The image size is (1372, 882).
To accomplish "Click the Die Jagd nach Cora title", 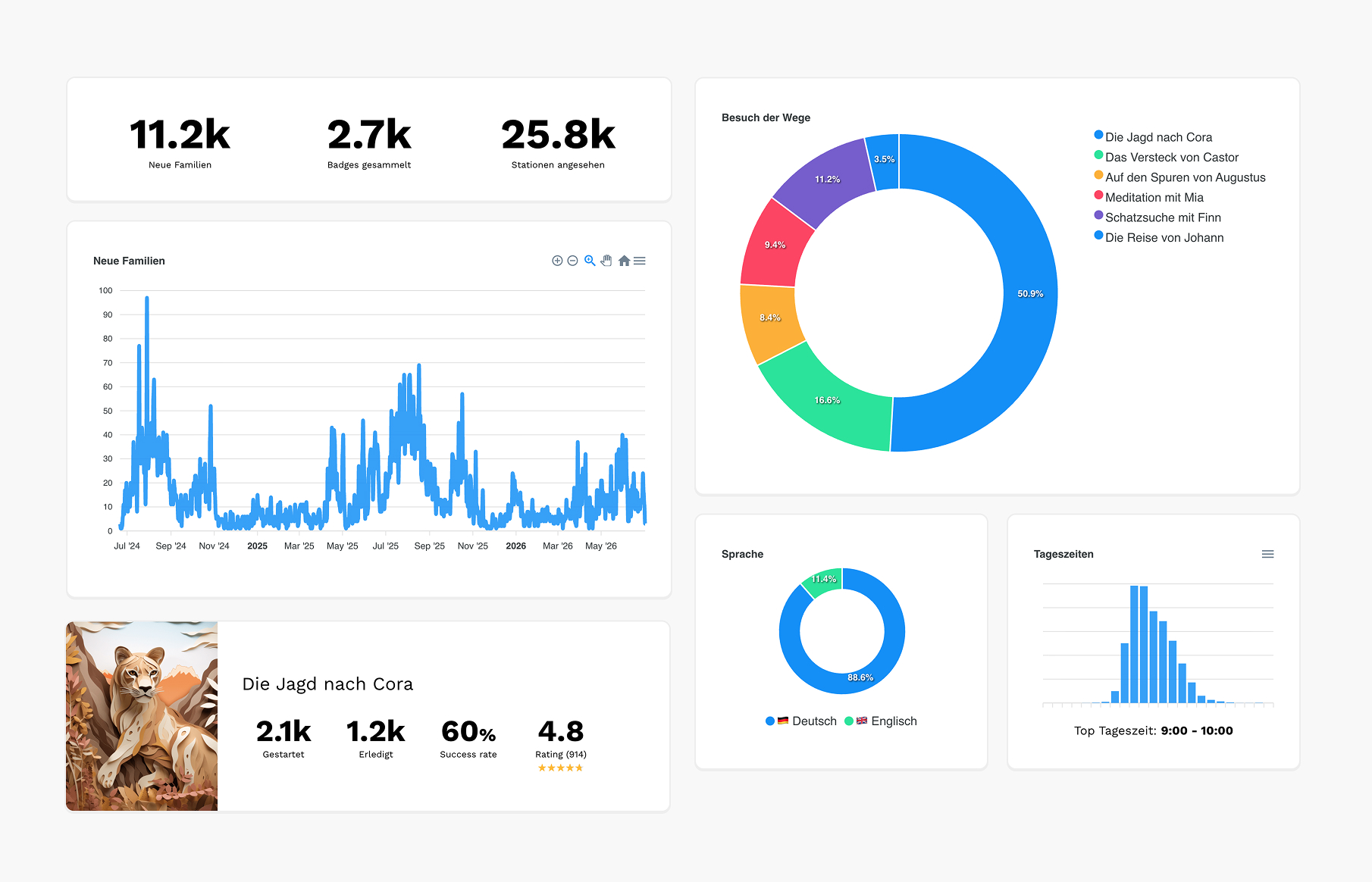I will (x=327, y=684).
